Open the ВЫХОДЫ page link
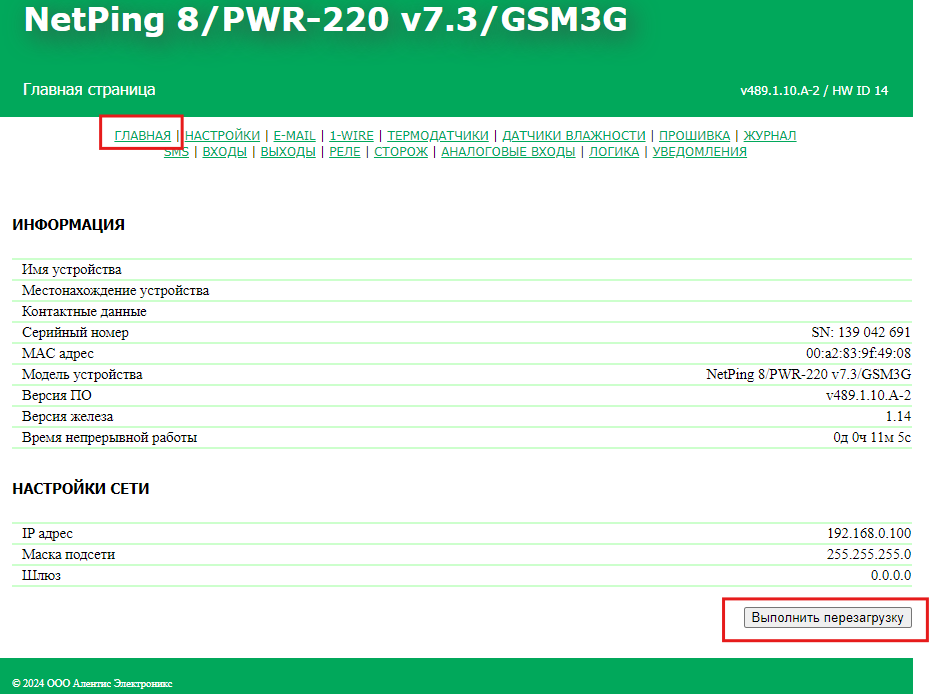Viewport: 929px width, 694px height. point(288,152)
